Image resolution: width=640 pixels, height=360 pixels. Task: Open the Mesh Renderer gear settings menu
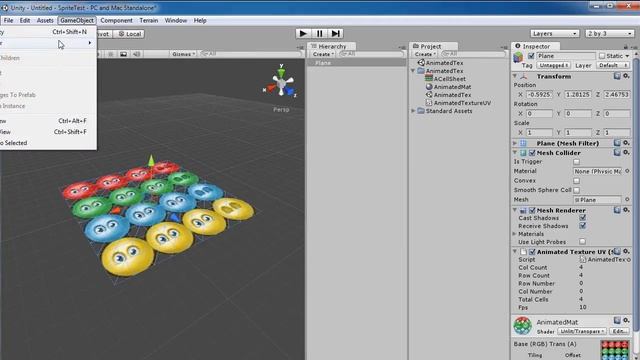(626, 210)
